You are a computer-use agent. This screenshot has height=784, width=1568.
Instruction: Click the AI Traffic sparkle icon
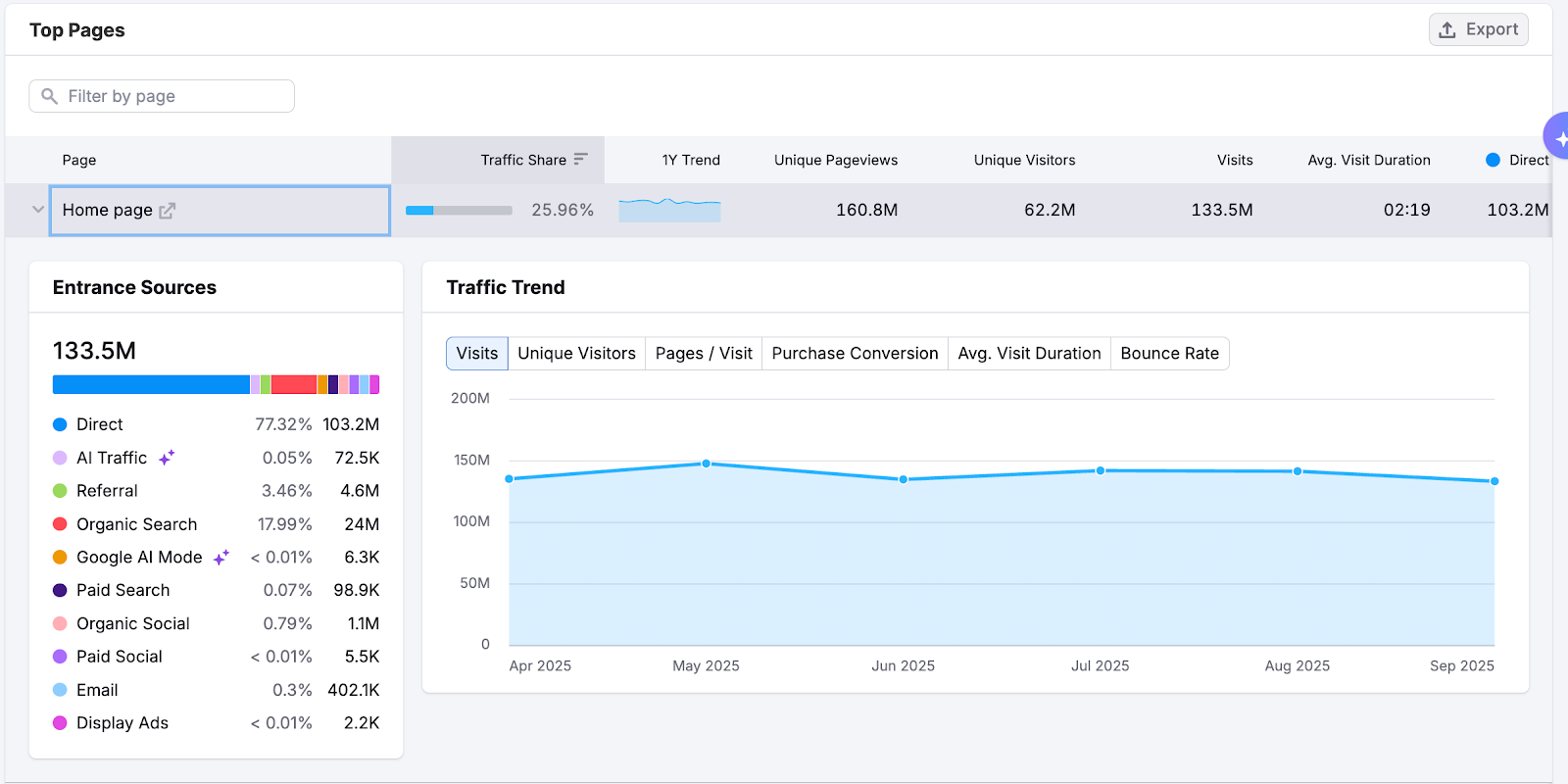[167, 458]
